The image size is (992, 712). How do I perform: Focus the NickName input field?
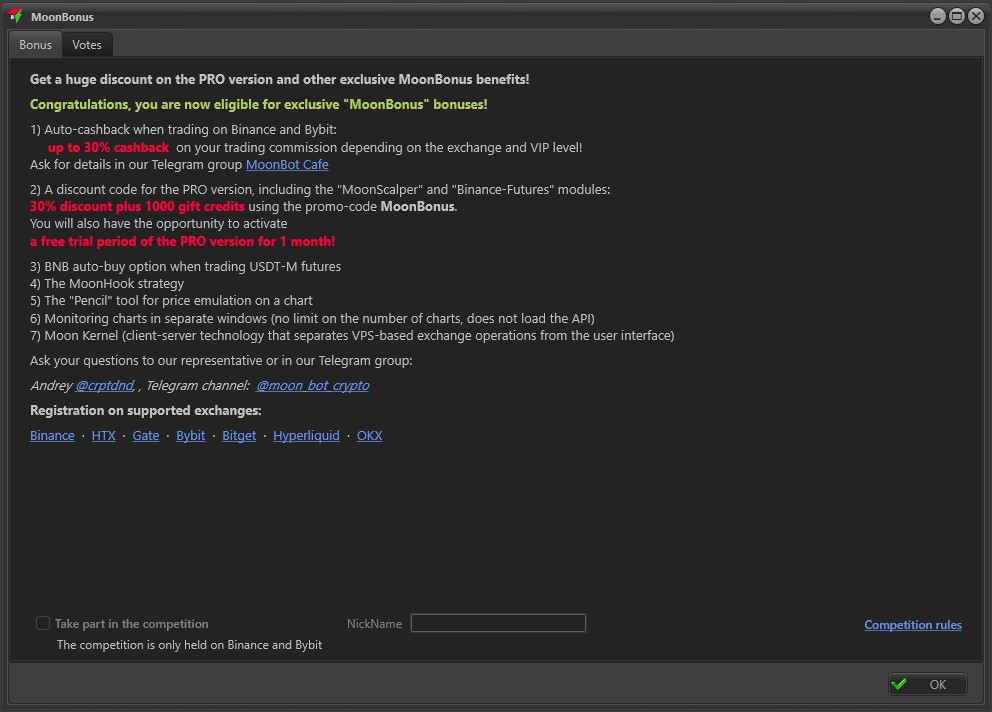498,623
